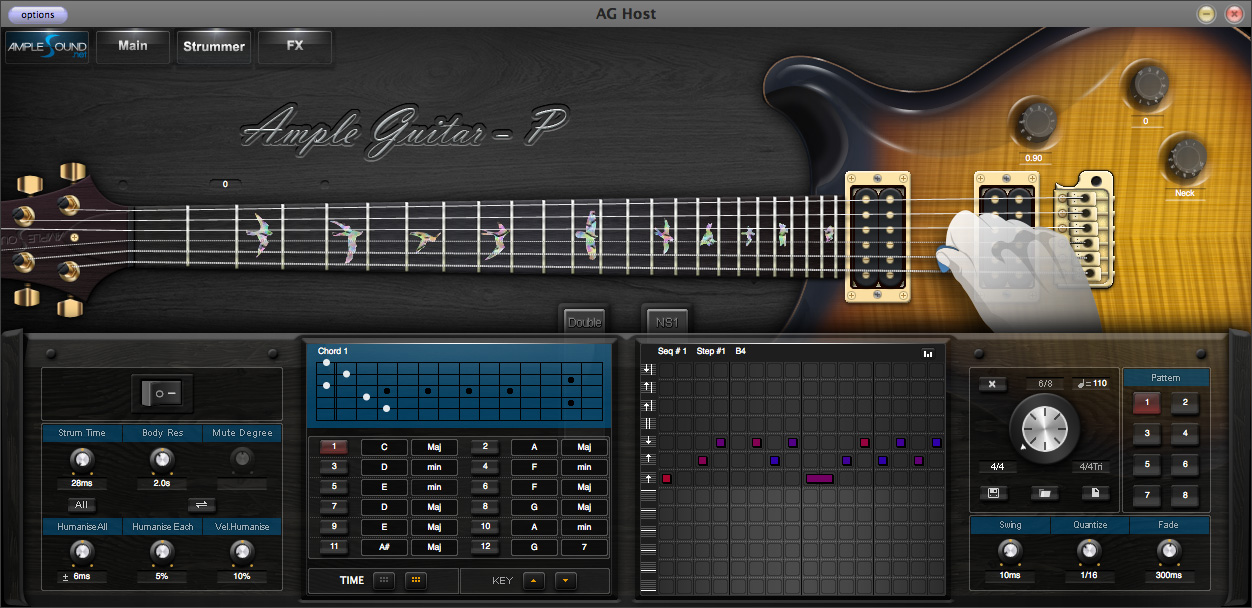
Task: Click the red note at the first sequencer step
Action: [666, 478]
